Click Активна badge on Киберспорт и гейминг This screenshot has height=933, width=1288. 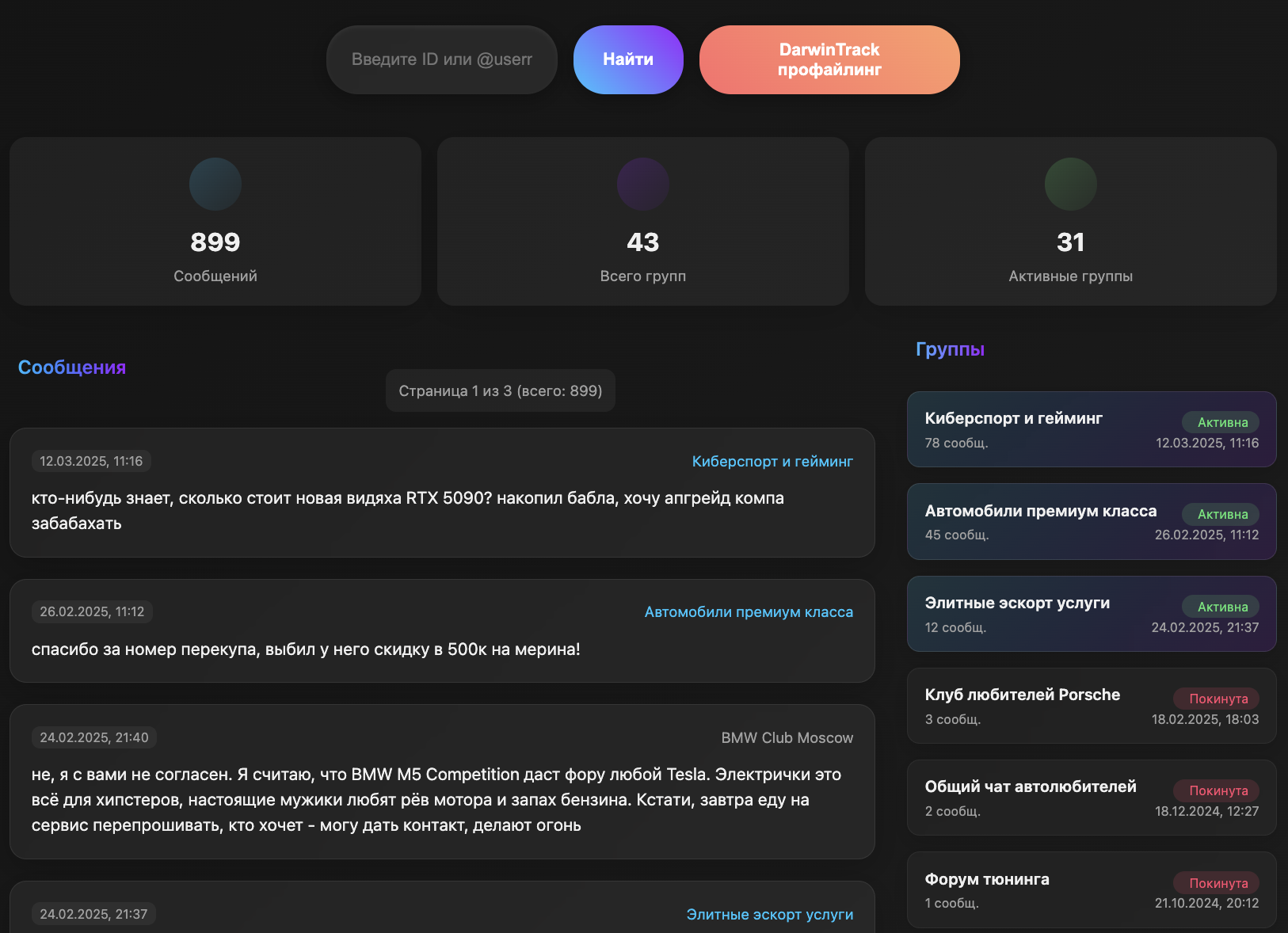click(x=1221, y=422)
